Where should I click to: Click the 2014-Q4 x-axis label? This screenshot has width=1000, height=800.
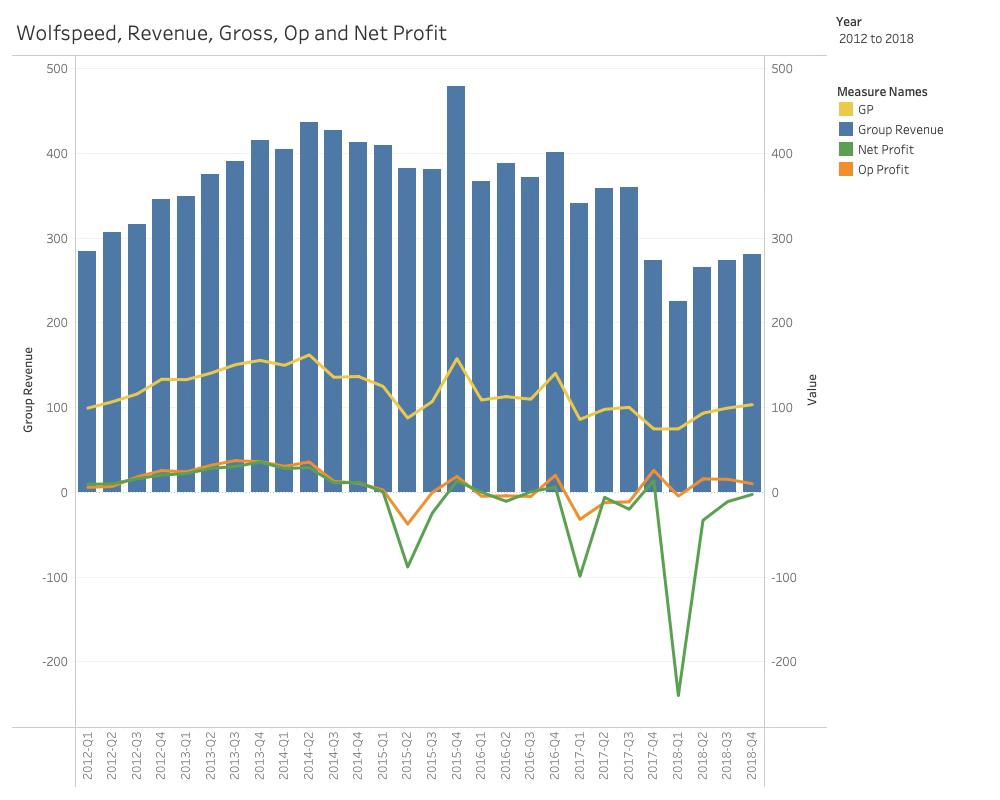[x=358, y=756]
